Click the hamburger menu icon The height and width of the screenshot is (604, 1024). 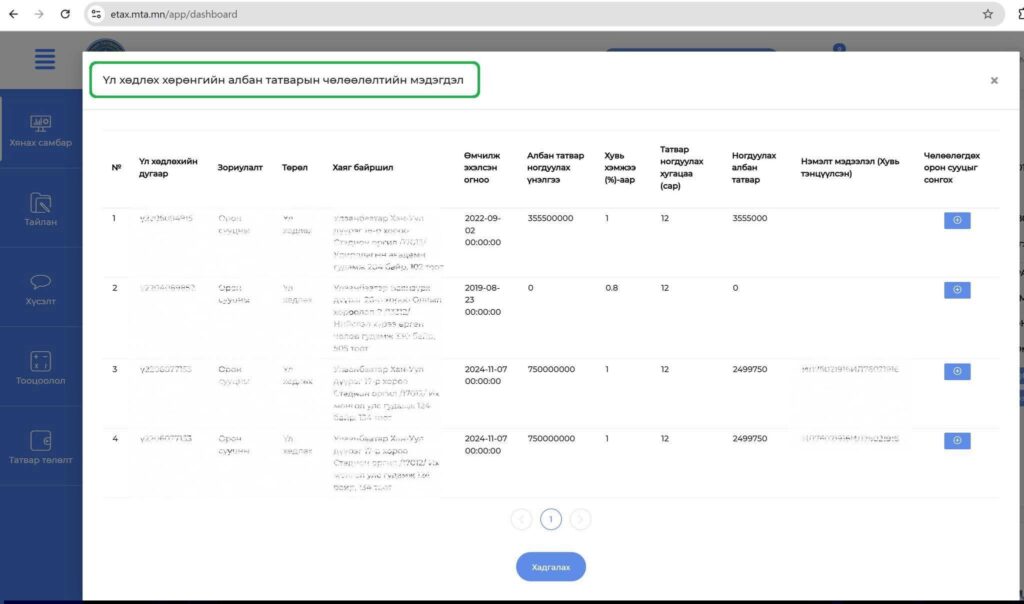pyautogui.click(x=44, y=59)
